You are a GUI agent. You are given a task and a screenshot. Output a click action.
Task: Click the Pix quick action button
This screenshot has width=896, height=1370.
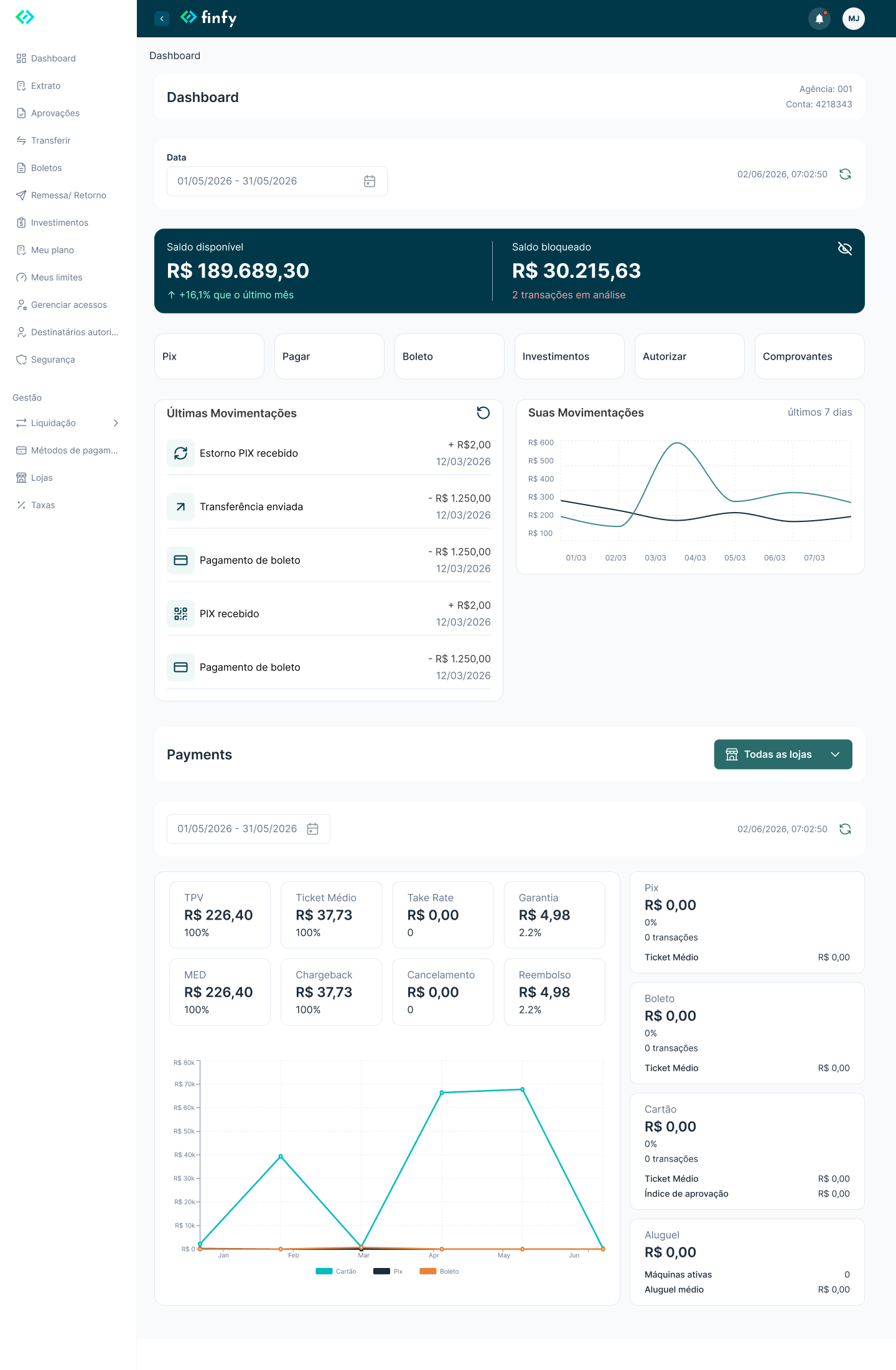click(x=209, y=356)
